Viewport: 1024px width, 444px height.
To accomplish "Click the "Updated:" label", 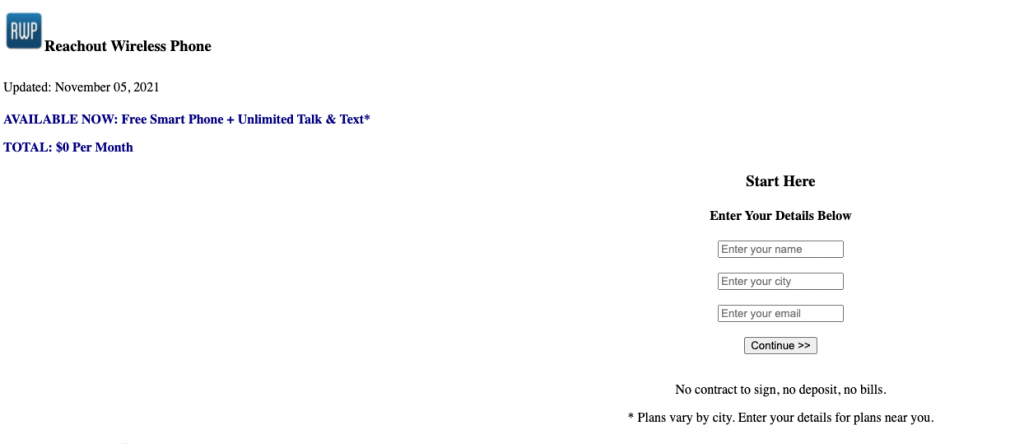I will pyautogui.click(x=27, y=87).
